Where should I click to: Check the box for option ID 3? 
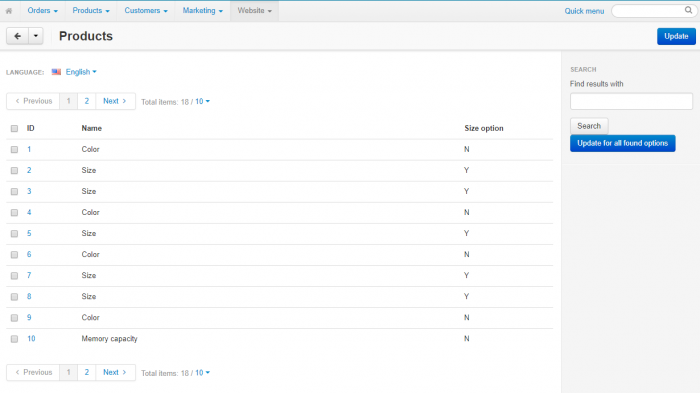(14, 192)
